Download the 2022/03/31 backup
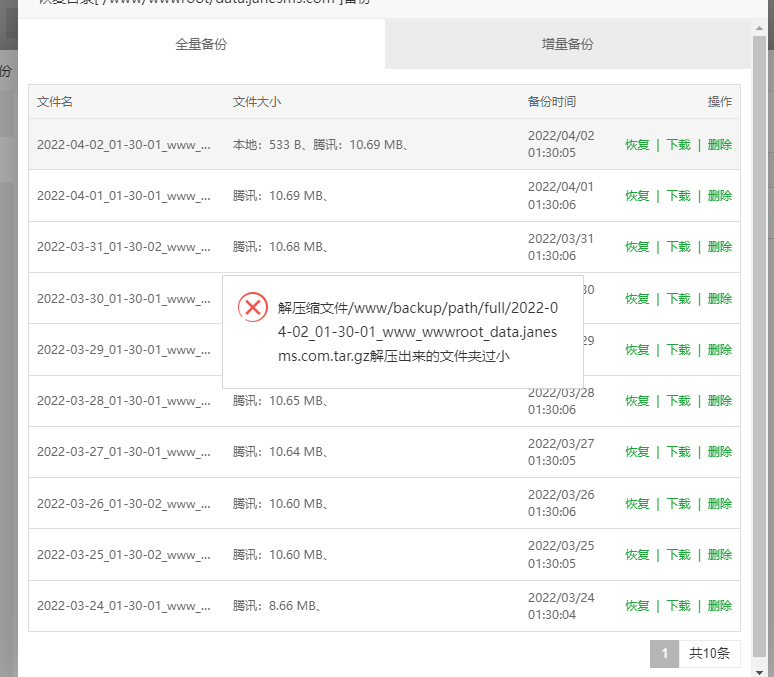This screenshot has width=774, height=677. pos(678,247)
